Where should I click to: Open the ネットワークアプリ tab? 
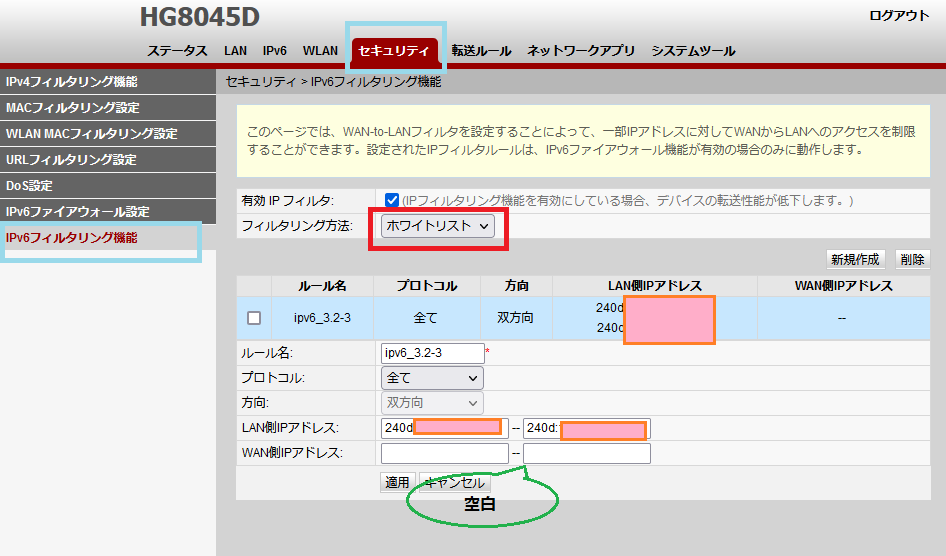[581, 51]
